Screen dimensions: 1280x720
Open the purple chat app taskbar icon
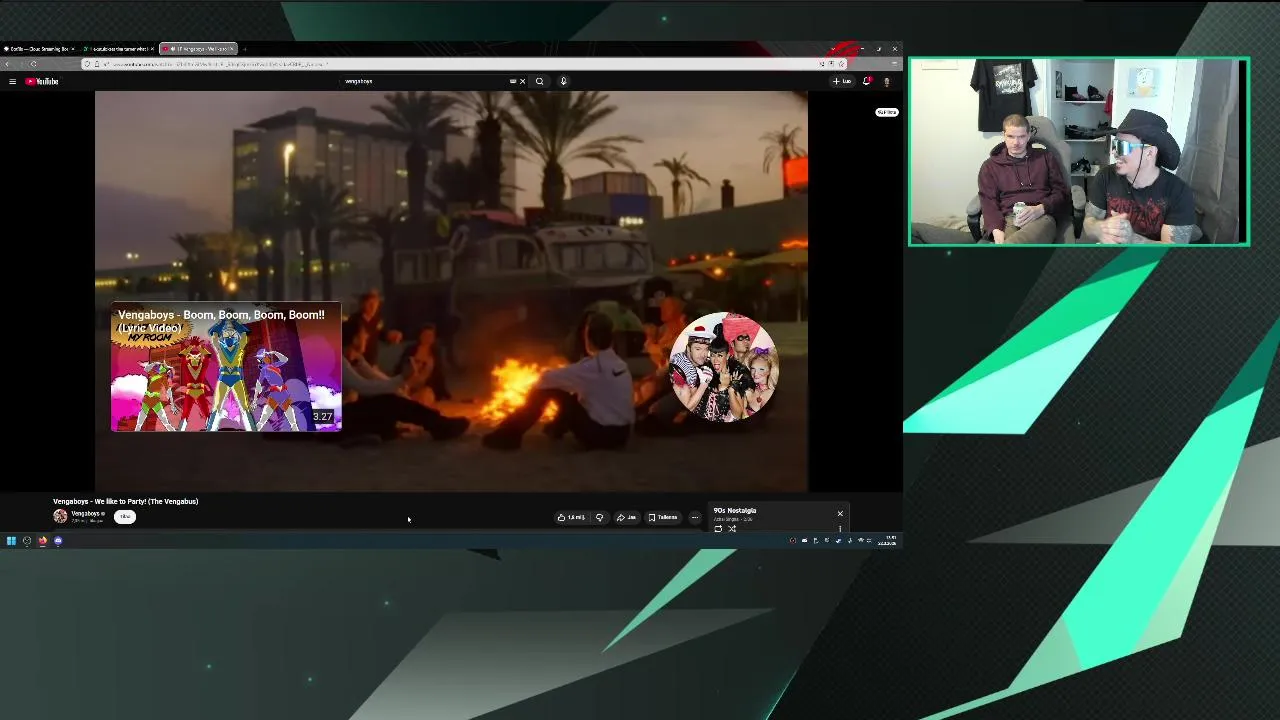[x=58, y=541]
